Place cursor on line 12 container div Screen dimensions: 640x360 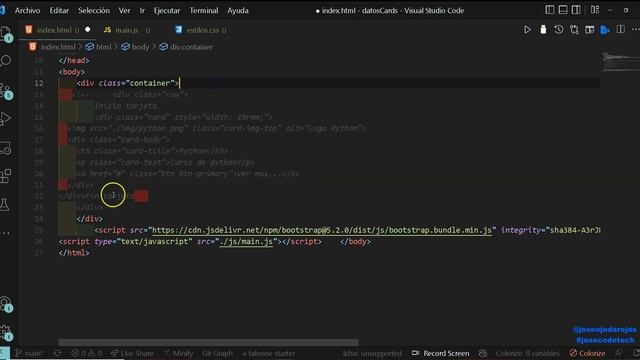point(127,83)
